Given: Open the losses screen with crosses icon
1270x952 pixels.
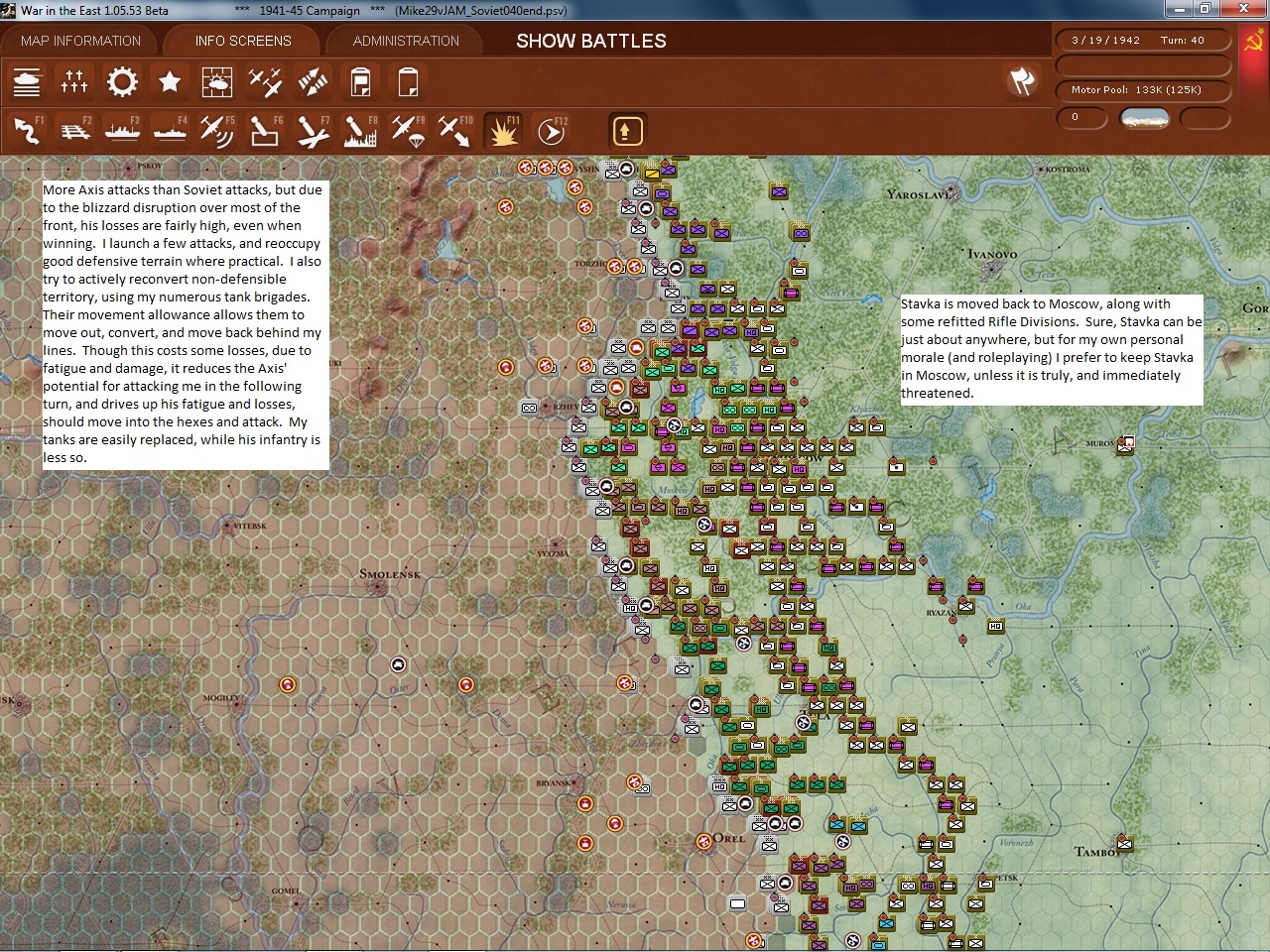Looking at the screenshot, I should pyautogui.click(x=74, y=81).
